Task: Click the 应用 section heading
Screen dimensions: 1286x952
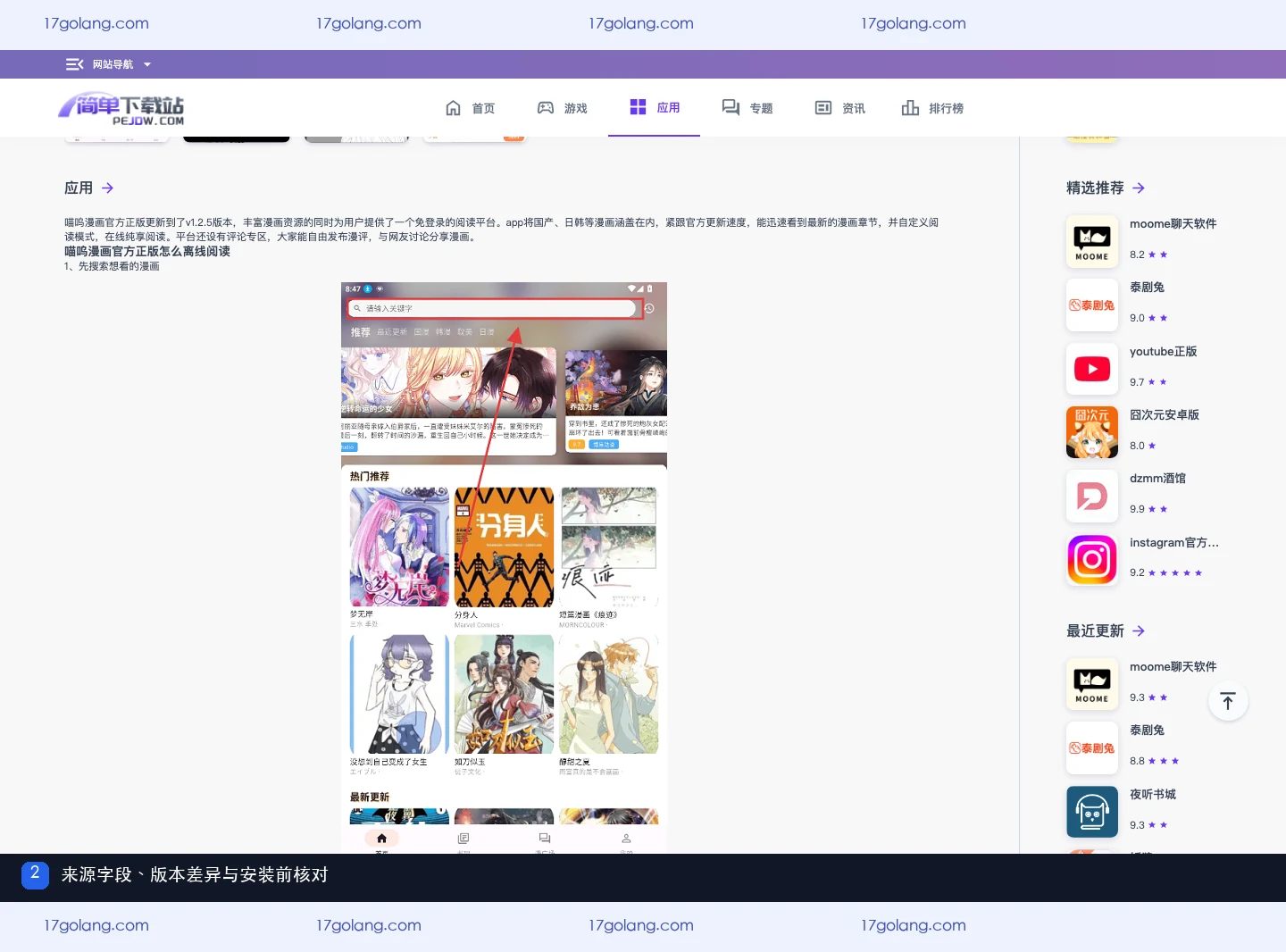Action: click(x=79, y=188)
